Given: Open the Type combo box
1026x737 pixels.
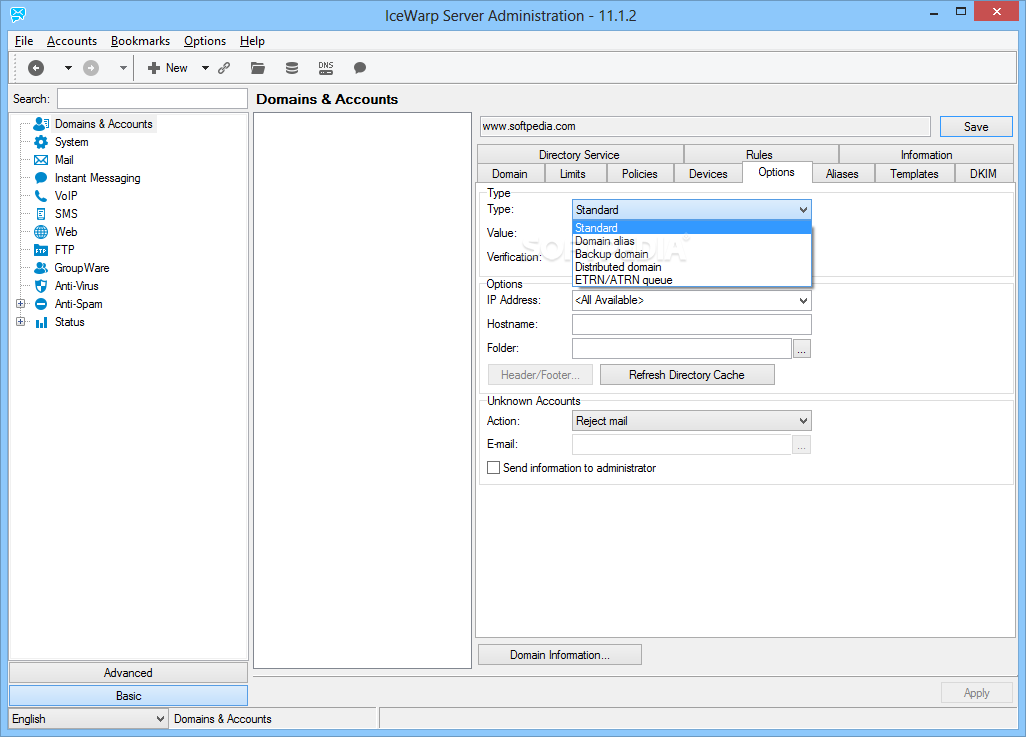Looking at the screenshot, I should coord(692,210).
